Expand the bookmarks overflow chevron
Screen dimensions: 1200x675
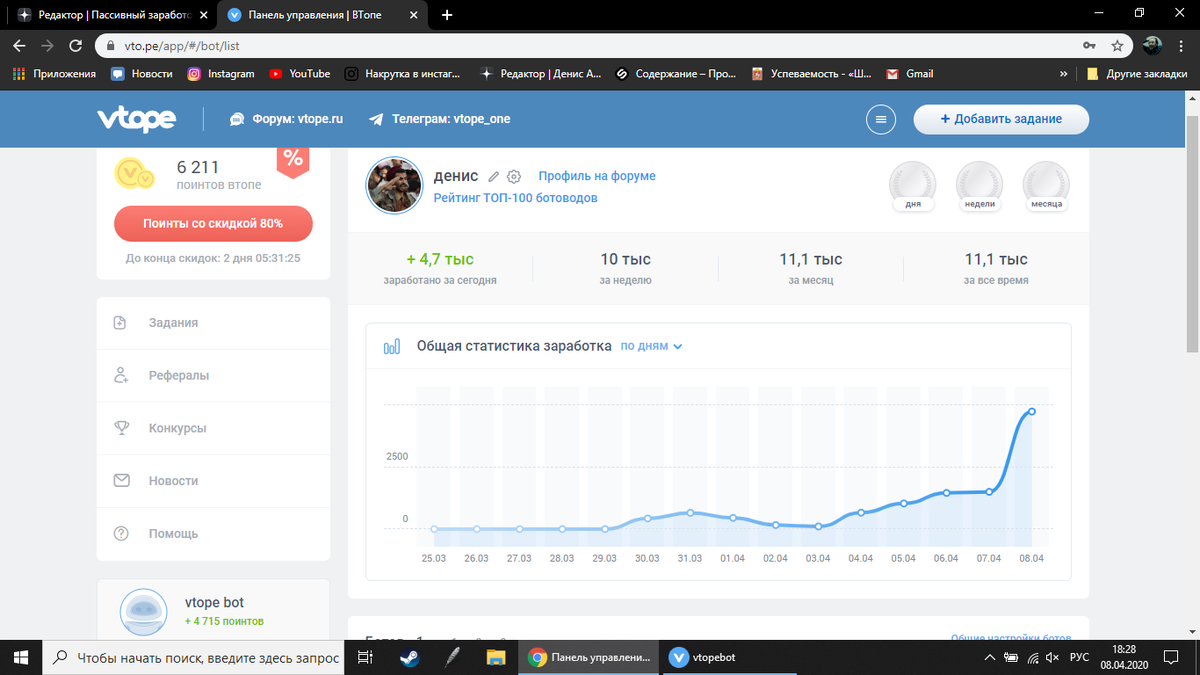tap(1064, 74)
